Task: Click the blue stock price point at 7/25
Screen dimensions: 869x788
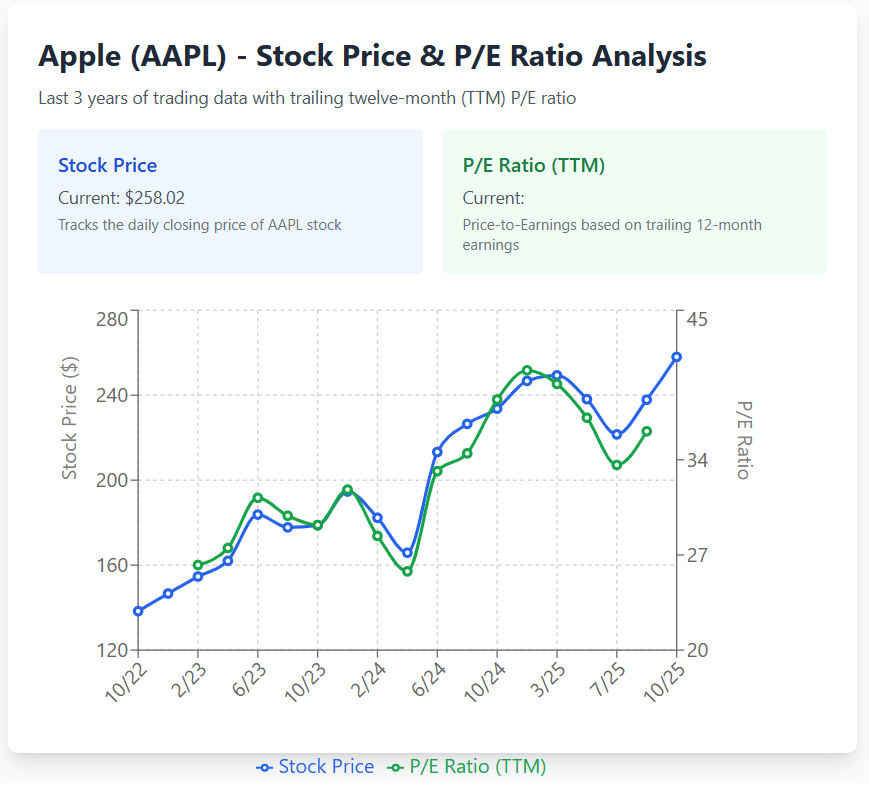Action: [x=617, y=435]
